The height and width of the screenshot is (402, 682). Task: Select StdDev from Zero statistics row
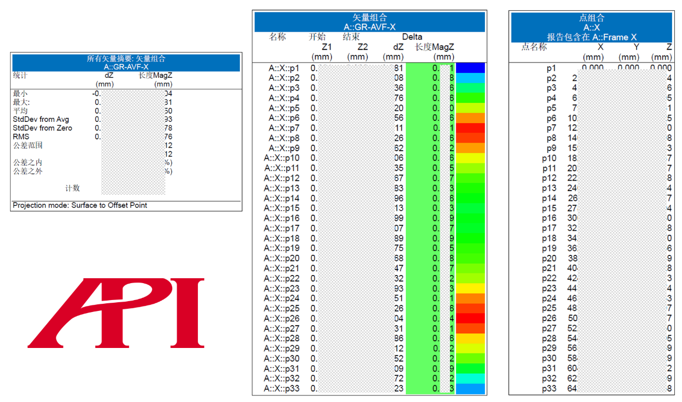93,128
